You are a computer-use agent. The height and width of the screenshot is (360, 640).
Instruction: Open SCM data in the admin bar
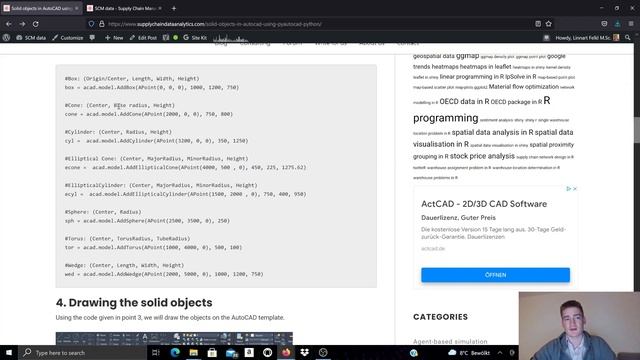[31, 38]
